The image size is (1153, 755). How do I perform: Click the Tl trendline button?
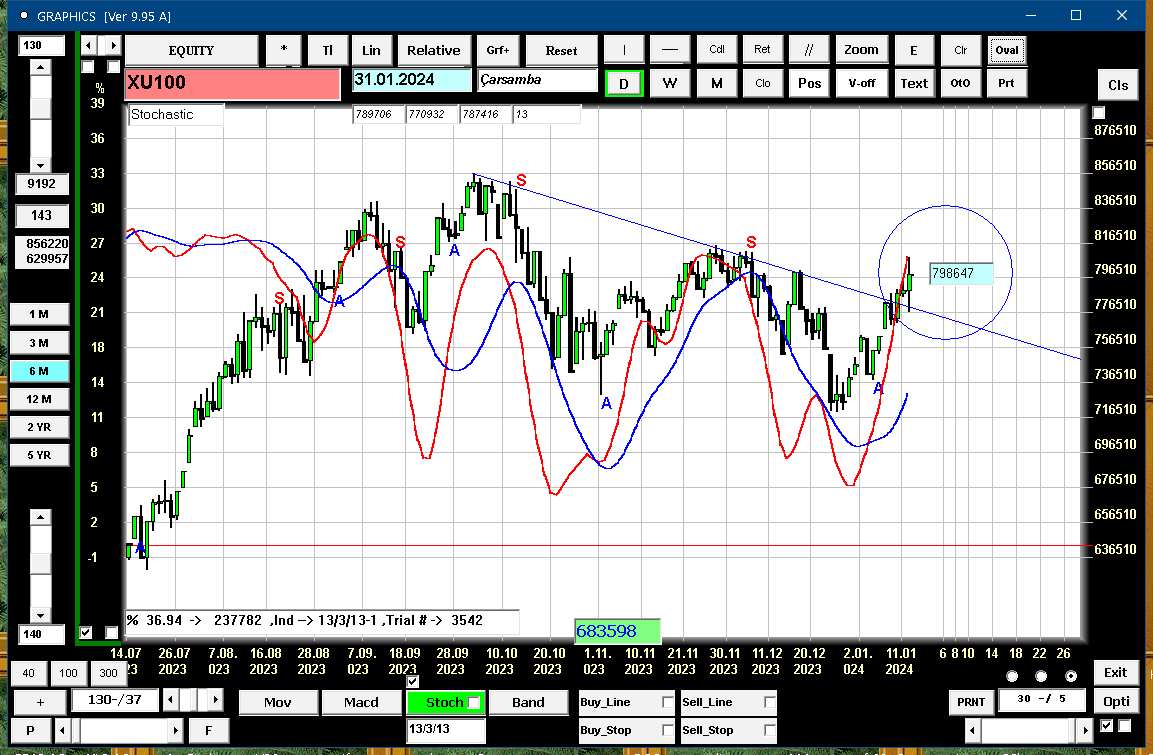coord(327,51)
